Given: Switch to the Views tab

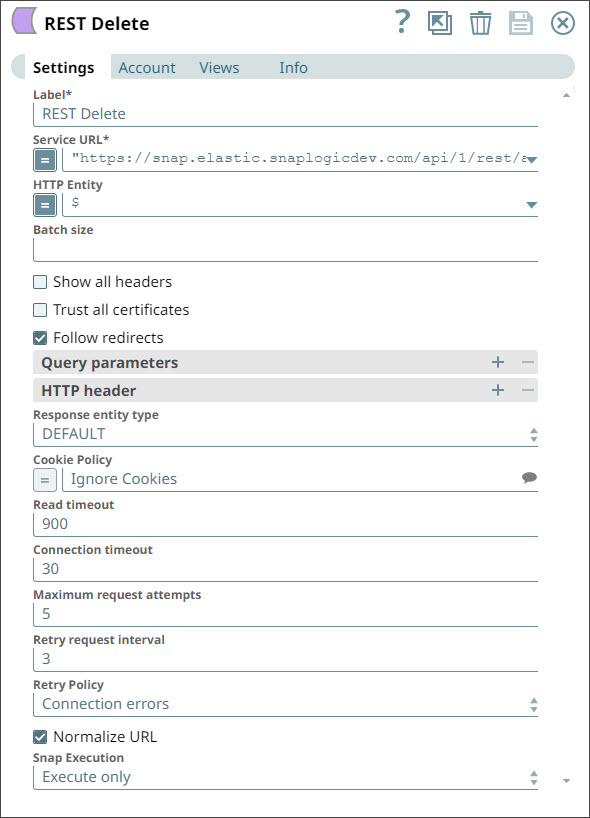Looking at the screenshot, I should (x=219, y=68).
